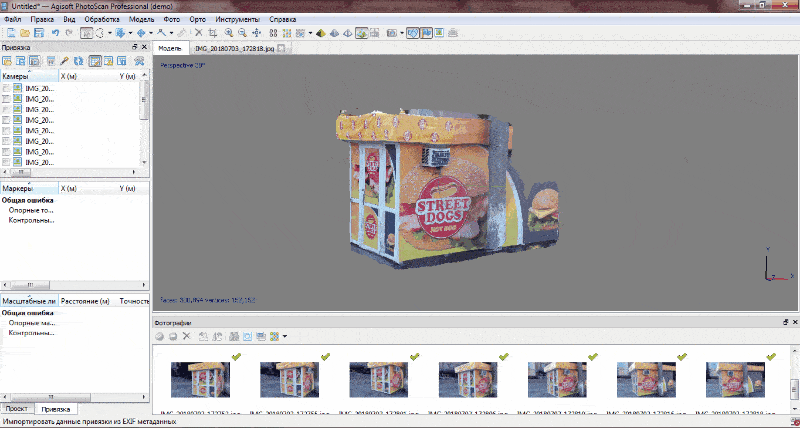Screen dimensions: 800x428
Task: Show the dense point cloud
Action: (287, 33)
